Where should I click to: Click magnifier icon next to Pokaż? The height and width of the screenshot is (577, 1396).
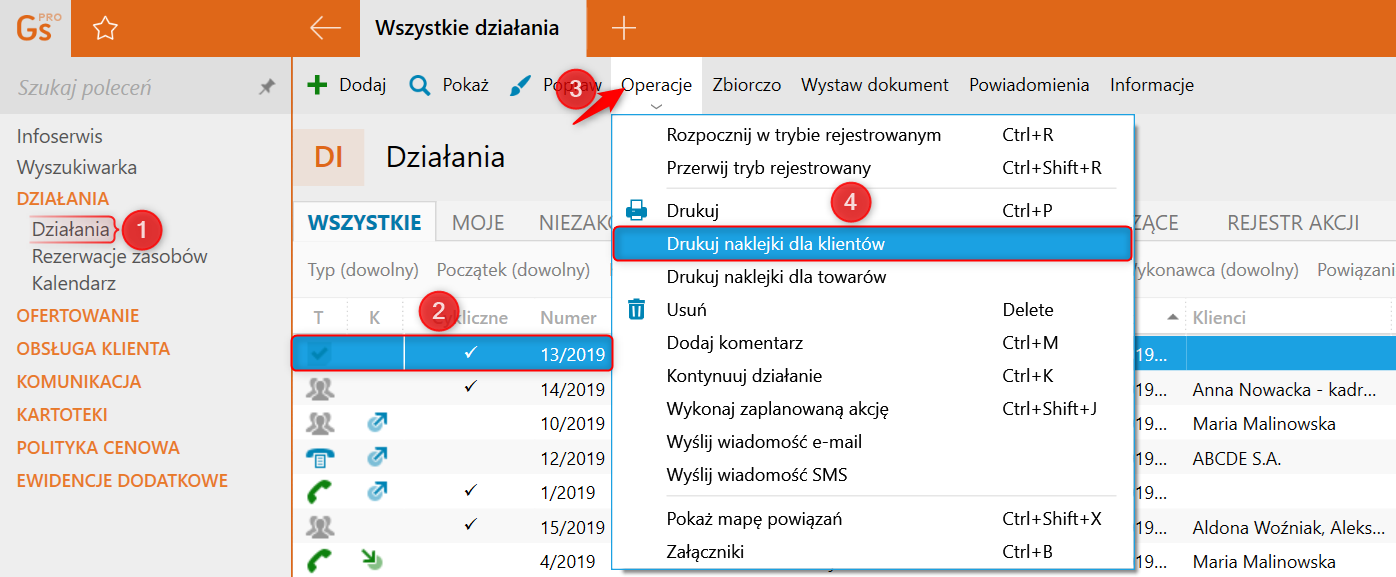coord(420,85)
